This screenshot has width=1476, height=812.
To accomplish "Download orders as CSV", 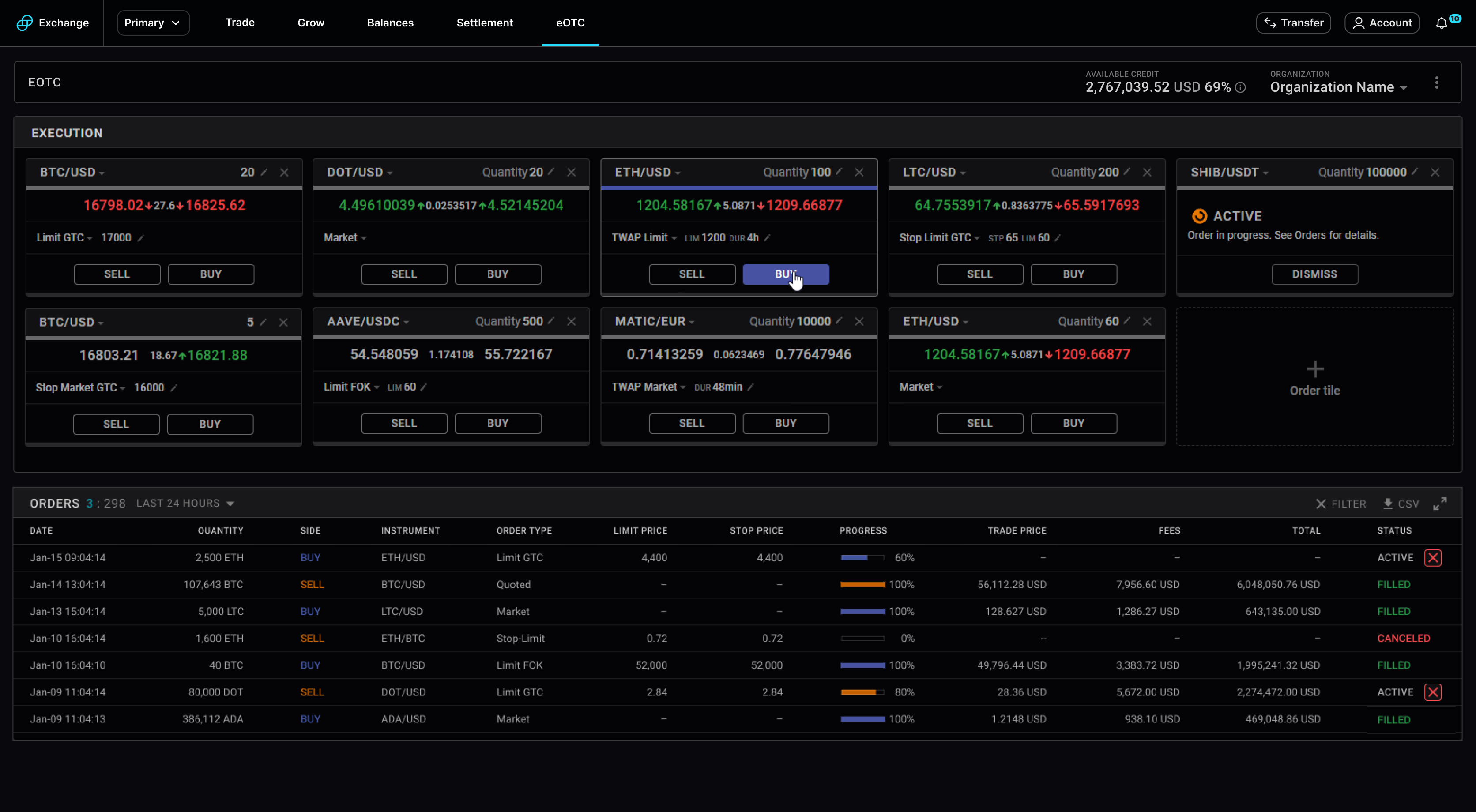I will click(1401, 504).
